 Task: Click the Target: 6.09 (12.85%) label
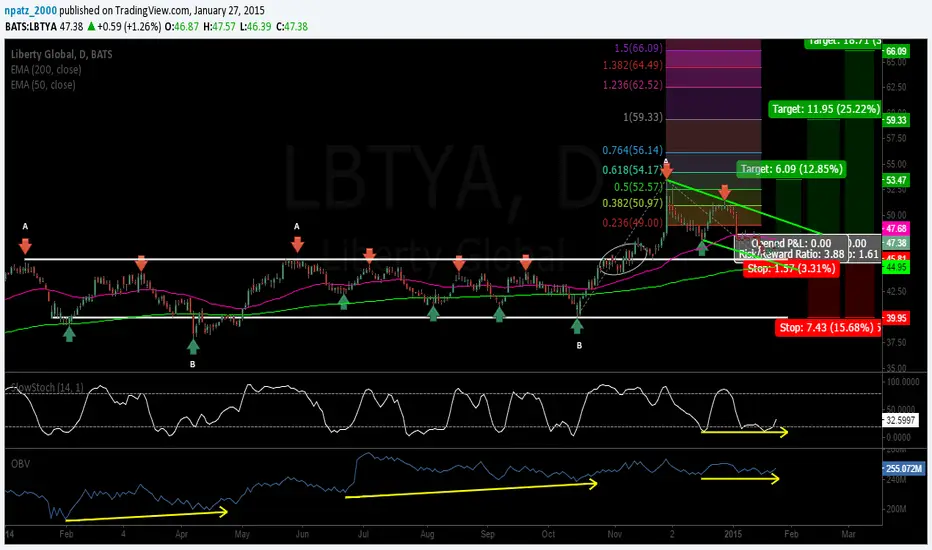(791, 169)
